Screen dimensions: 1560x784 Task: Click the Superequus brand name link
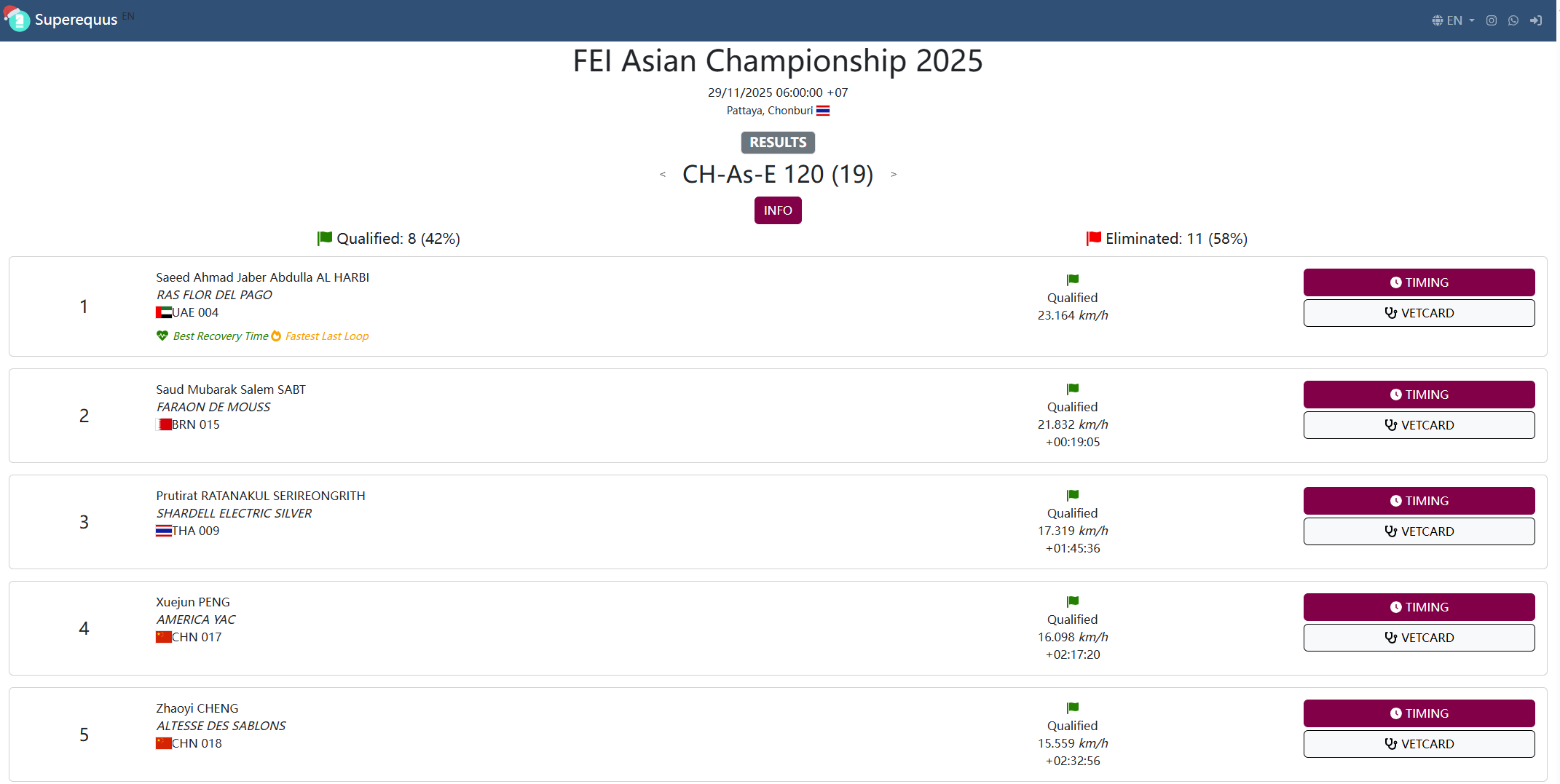(x=76, y=20)
